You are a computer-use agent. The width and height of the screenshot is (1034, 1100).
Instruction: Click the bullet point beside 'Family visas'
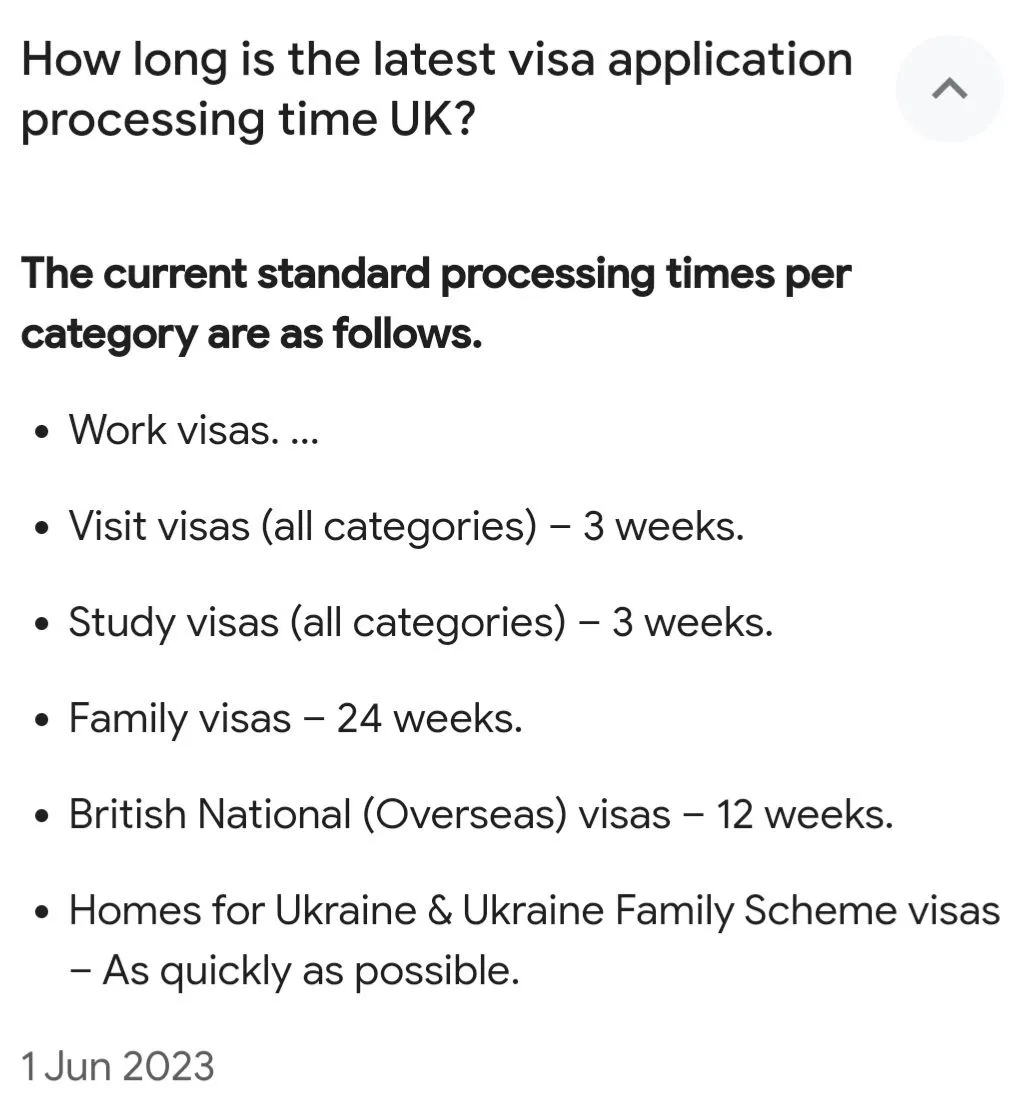coord(41,721)
